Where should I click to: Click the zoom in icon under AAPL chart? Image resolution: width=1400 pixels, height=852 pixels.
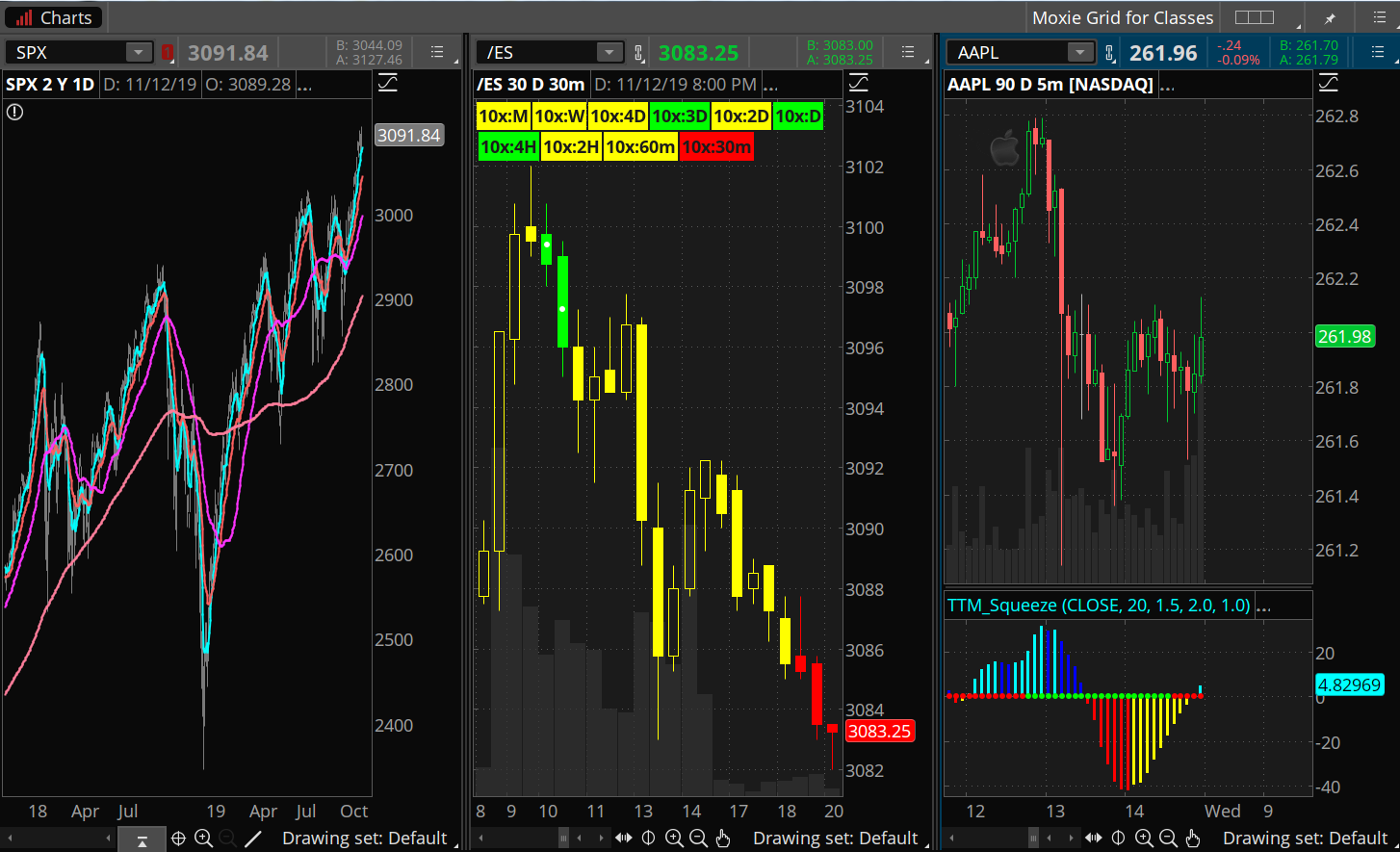(1144, 839)
